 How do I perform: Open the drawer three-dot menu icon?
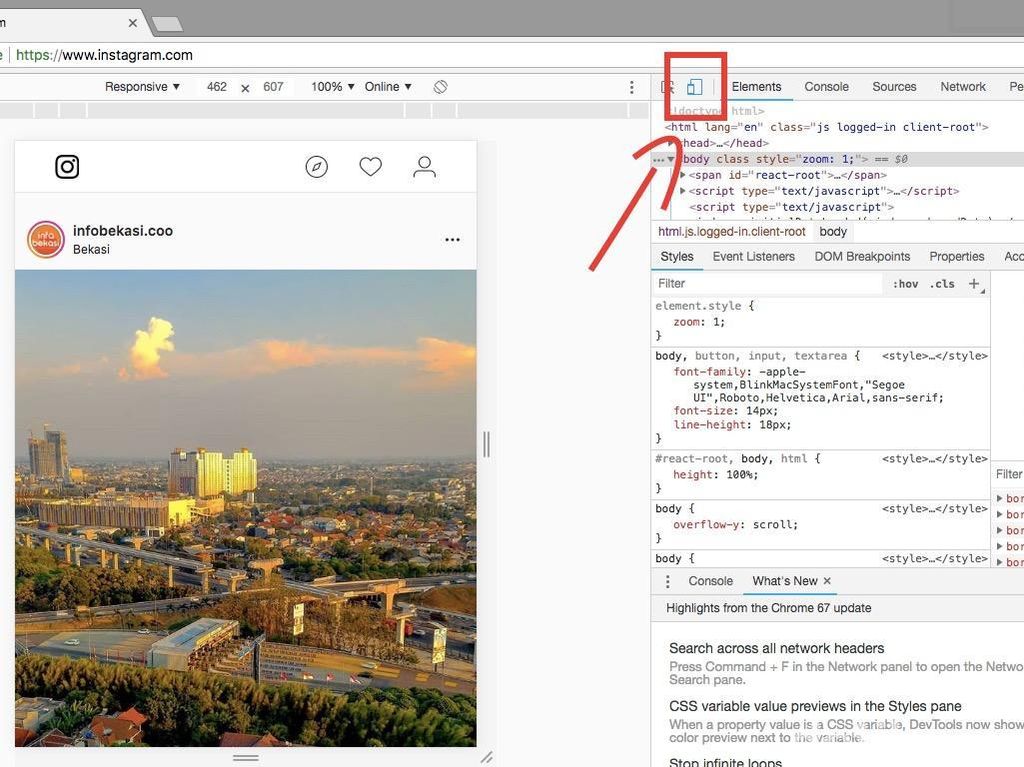tap(667, 581)
